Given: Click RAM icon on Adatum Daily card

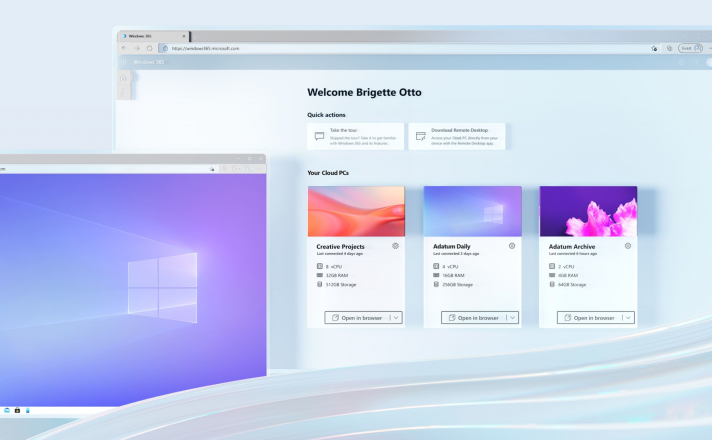Looking at the screenshot, I should pos(436,275).
